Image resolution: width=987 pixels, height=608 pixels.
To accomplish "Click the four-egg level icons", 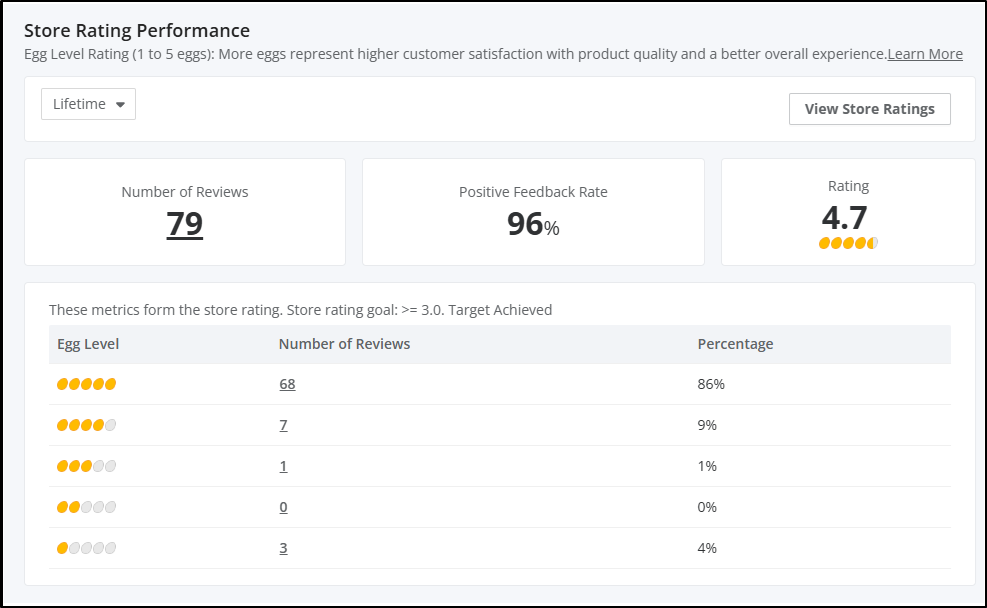I will coord(86,425).
